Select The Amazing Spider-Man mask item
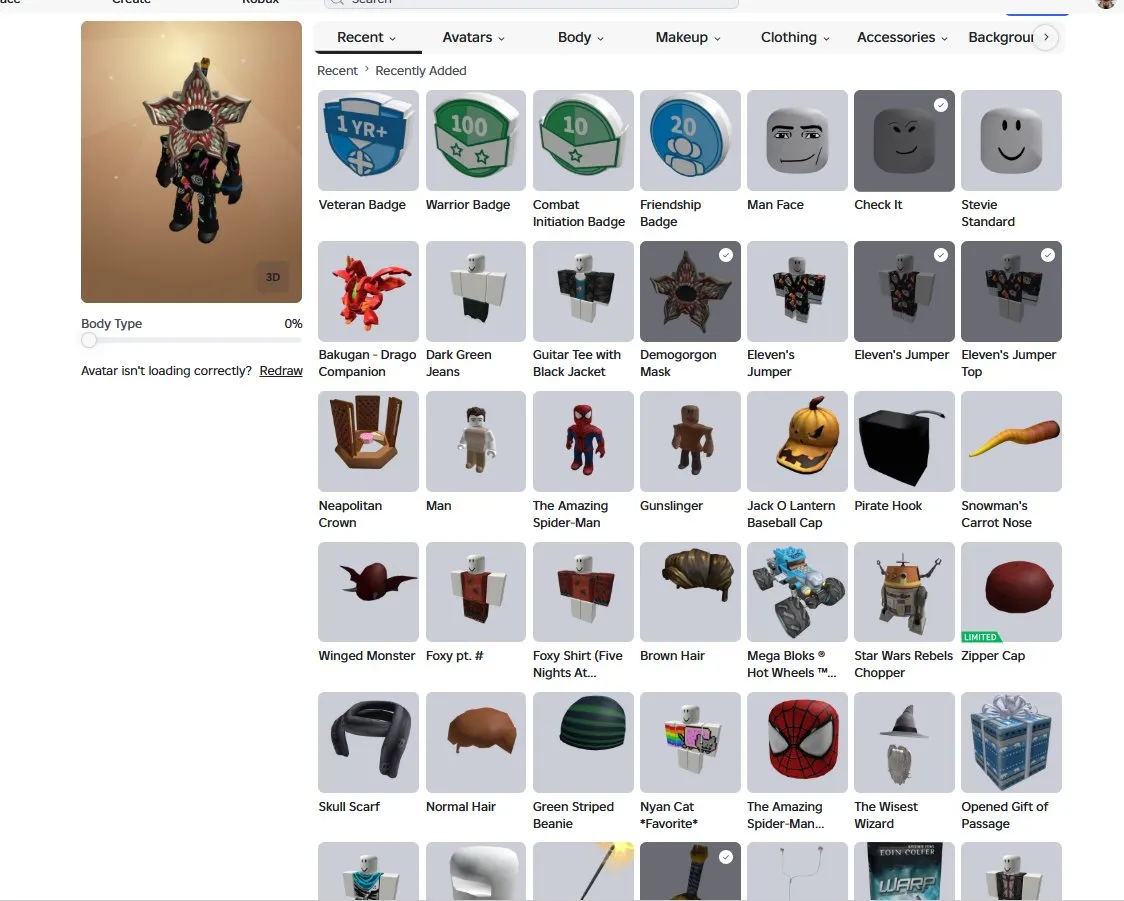Viewport: 1124px width, 901px height. [797, 743]
